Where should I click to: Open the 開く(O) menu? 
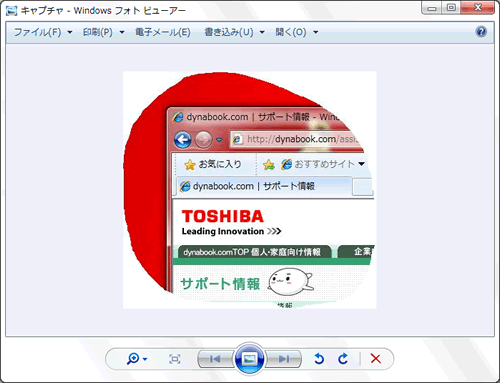pos(291,32)
